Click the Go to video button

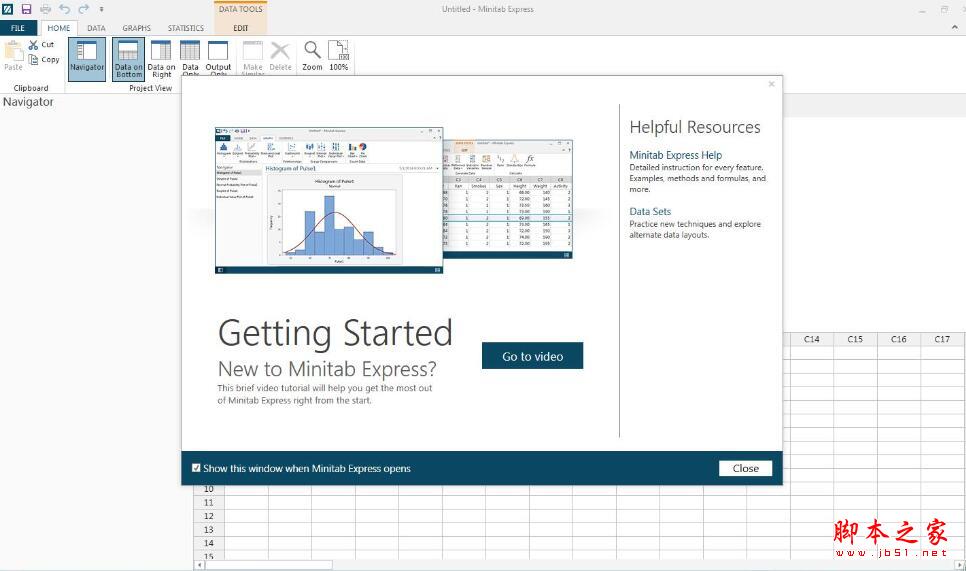coord(532,355)
